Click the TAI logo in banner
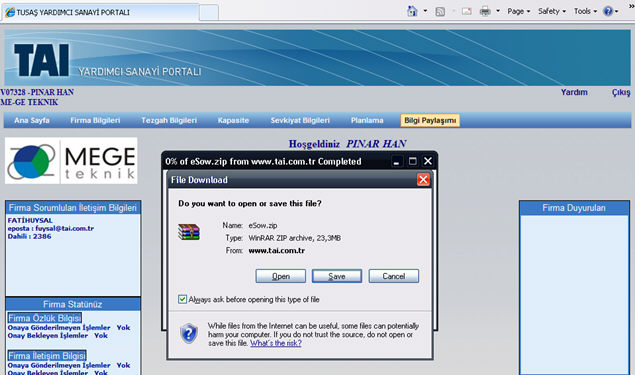Image resolution: width=635 pixels, height=375 pixels. (x=42, y=60)
